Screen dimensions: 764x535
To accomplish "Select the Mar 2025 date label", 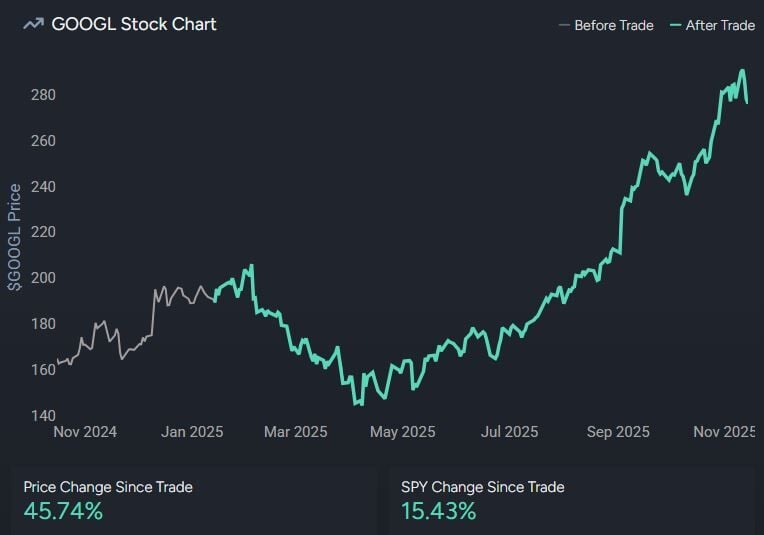I will [295, 432].
